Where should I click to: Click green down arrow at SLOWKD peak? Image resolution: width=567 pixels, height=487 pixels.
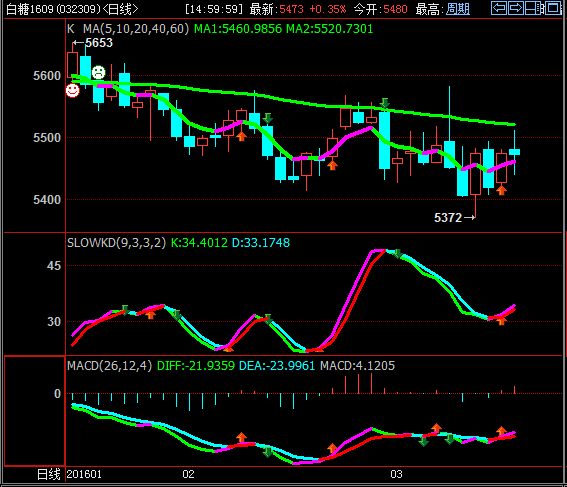click(x=397, y=253)
